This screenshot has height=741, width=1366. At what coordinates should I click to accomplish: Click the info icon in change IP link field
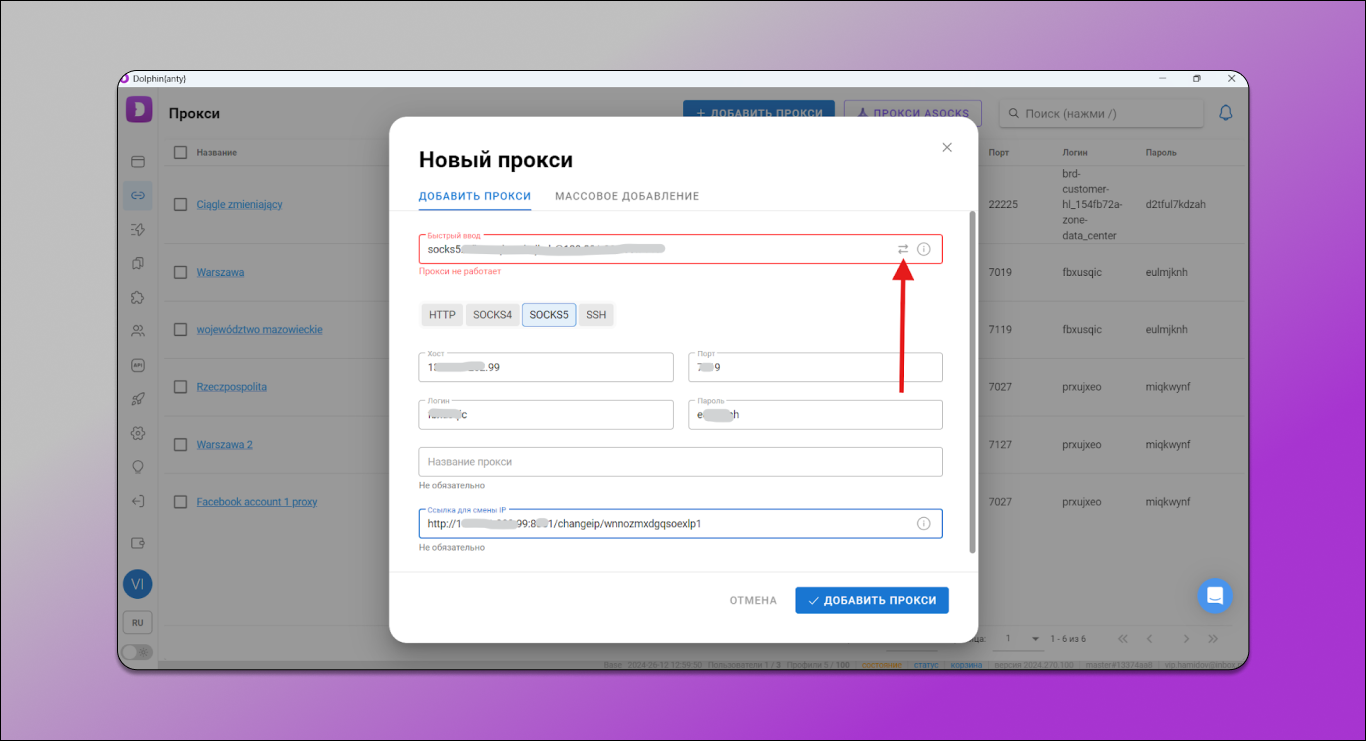point(924,523)
